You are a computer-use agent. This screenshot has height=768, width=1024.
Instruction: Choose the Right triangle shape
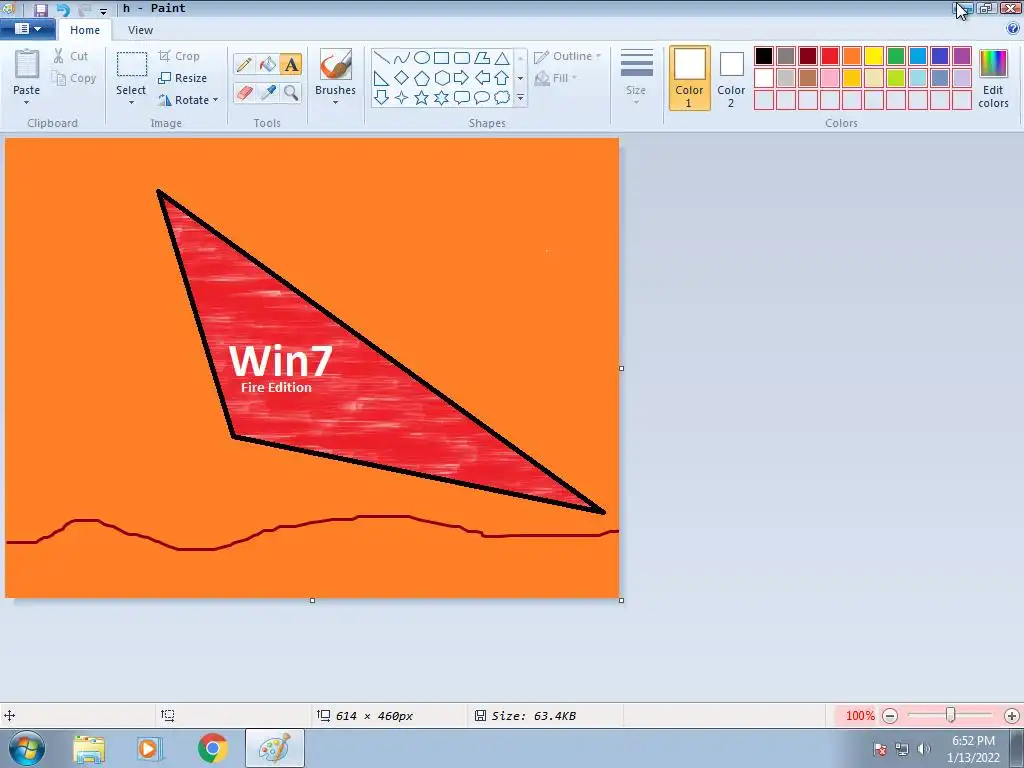coord(381,78)
